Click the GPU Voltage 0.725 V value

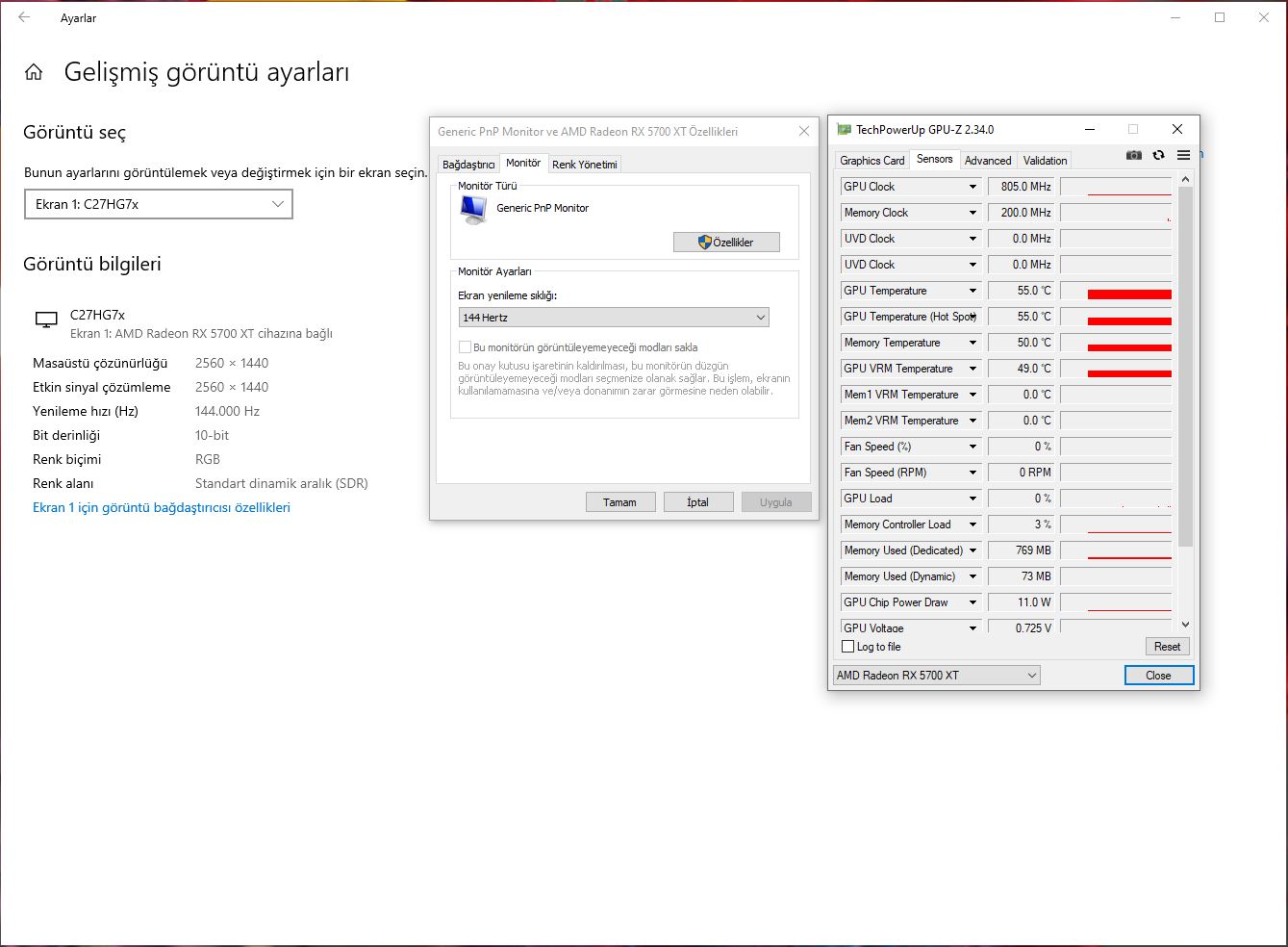[x=1022, y=627]
